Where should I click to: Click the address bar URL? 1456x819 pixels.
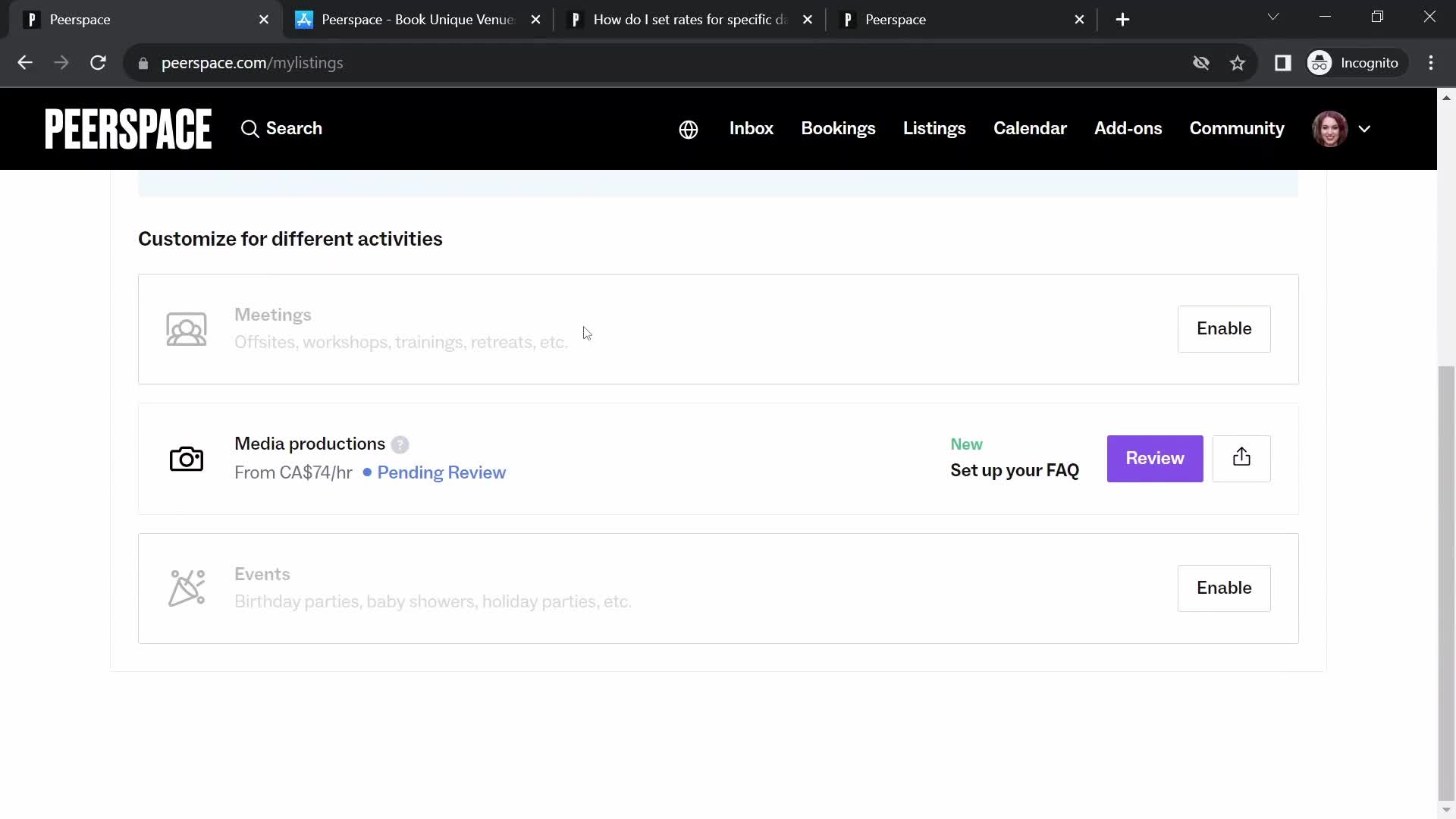pyautogui.click(x=253, y=63)
